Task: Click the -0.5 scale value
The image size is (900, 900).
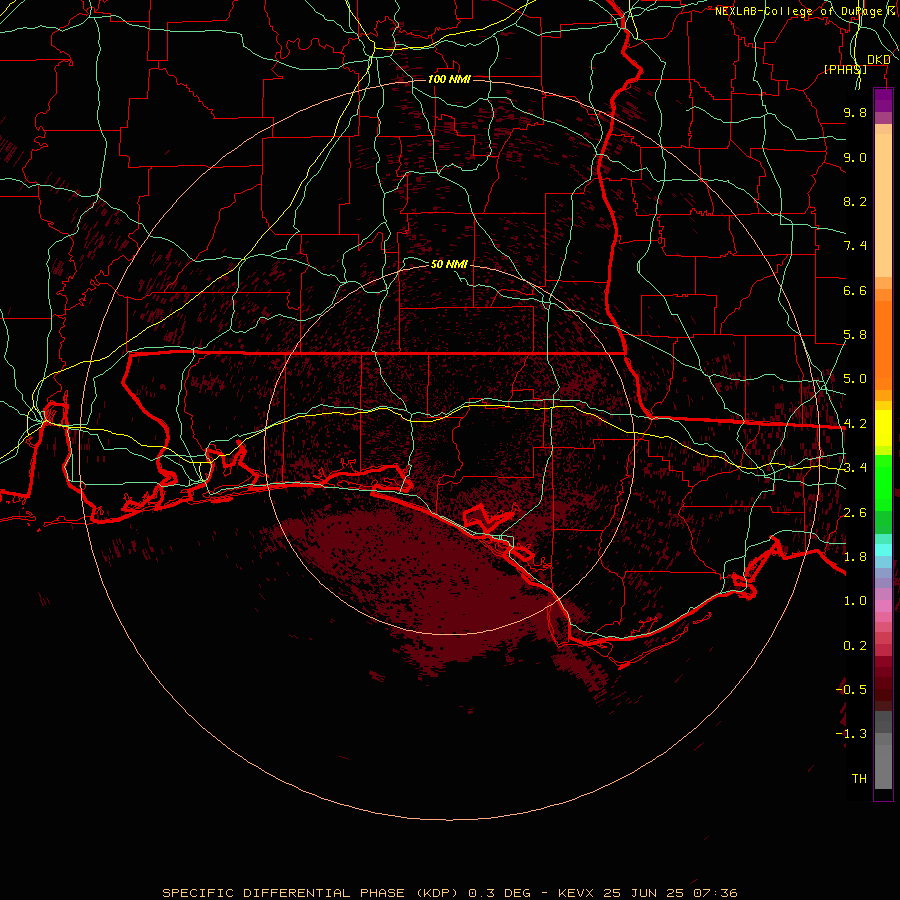Action: point(852,690)
